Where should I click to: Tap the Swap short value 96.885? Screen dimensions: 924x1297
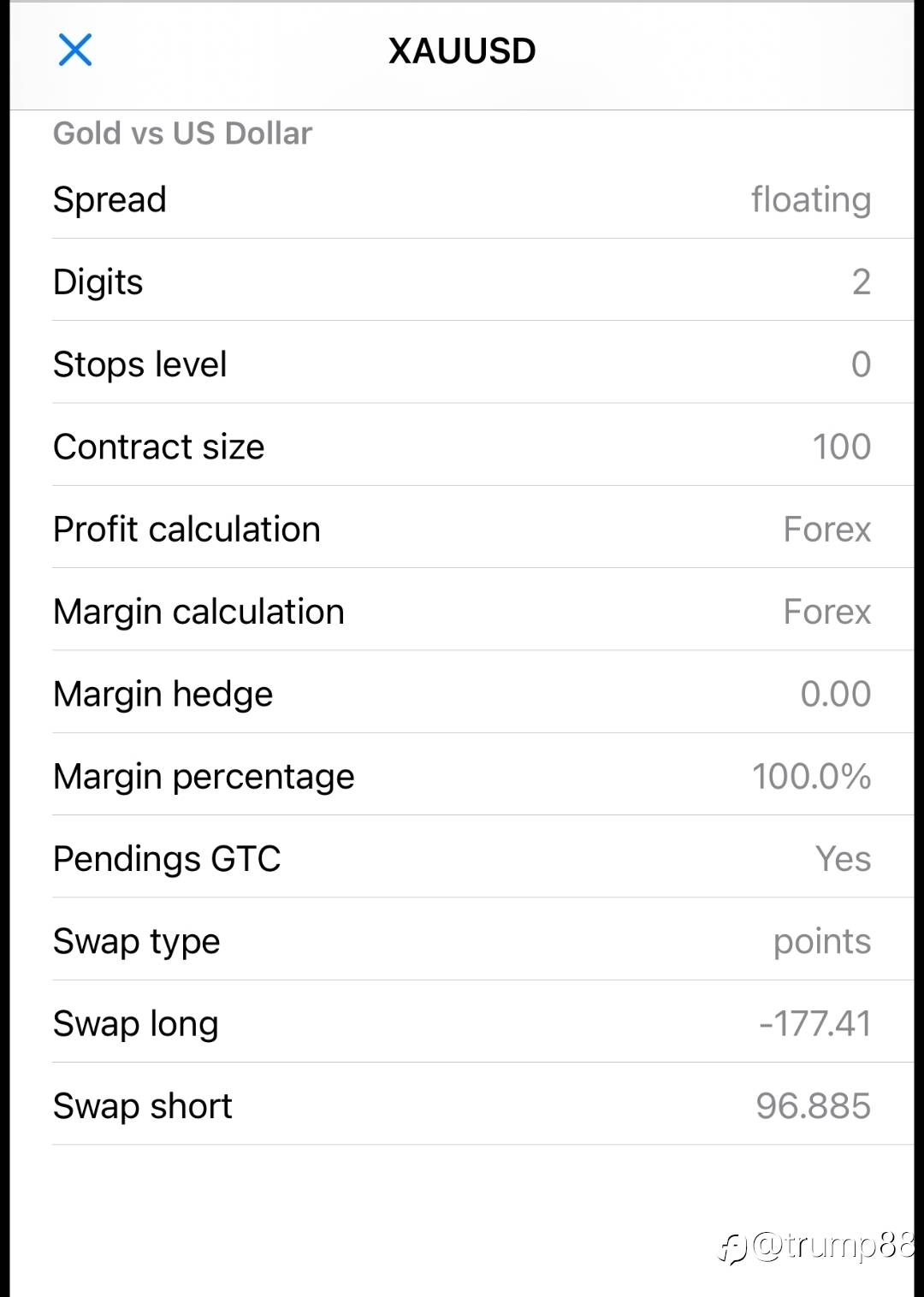[813, 1105]
